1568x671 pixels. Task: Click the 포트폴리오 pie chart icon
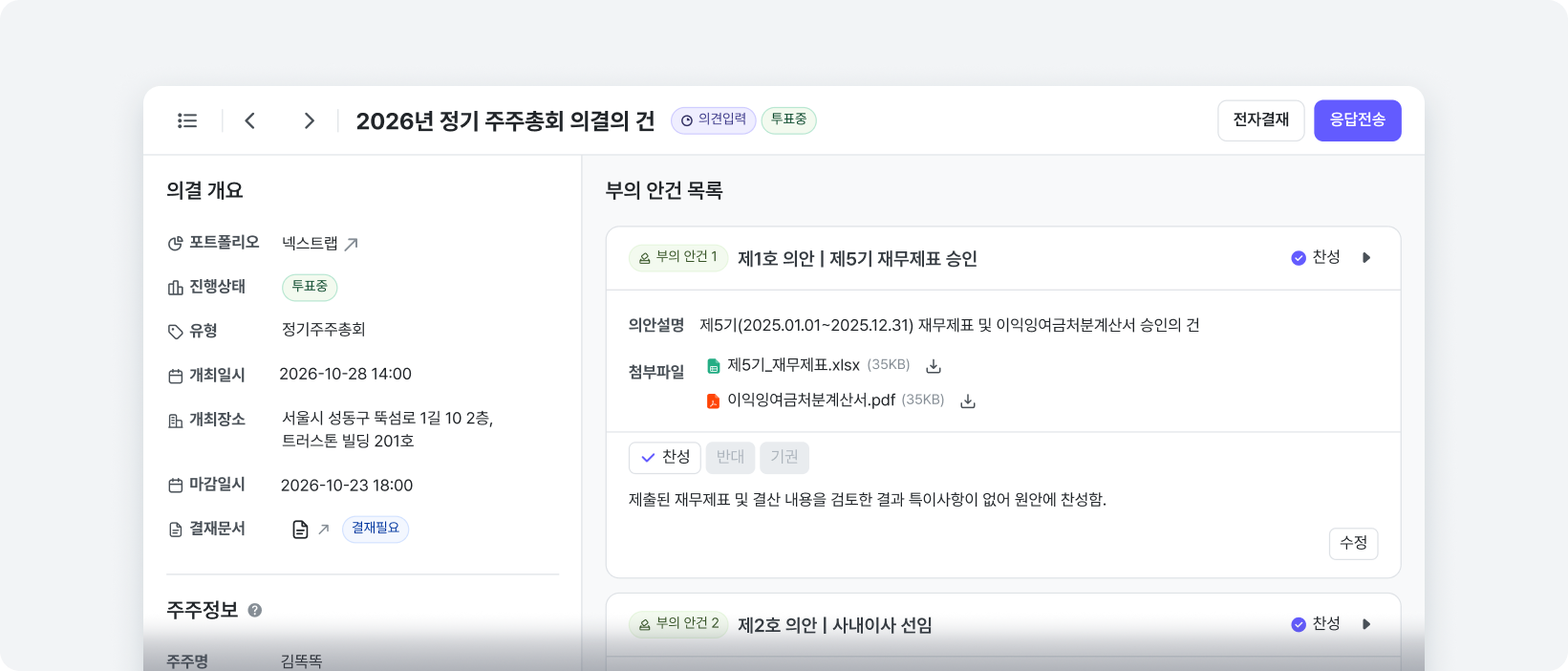175,244
